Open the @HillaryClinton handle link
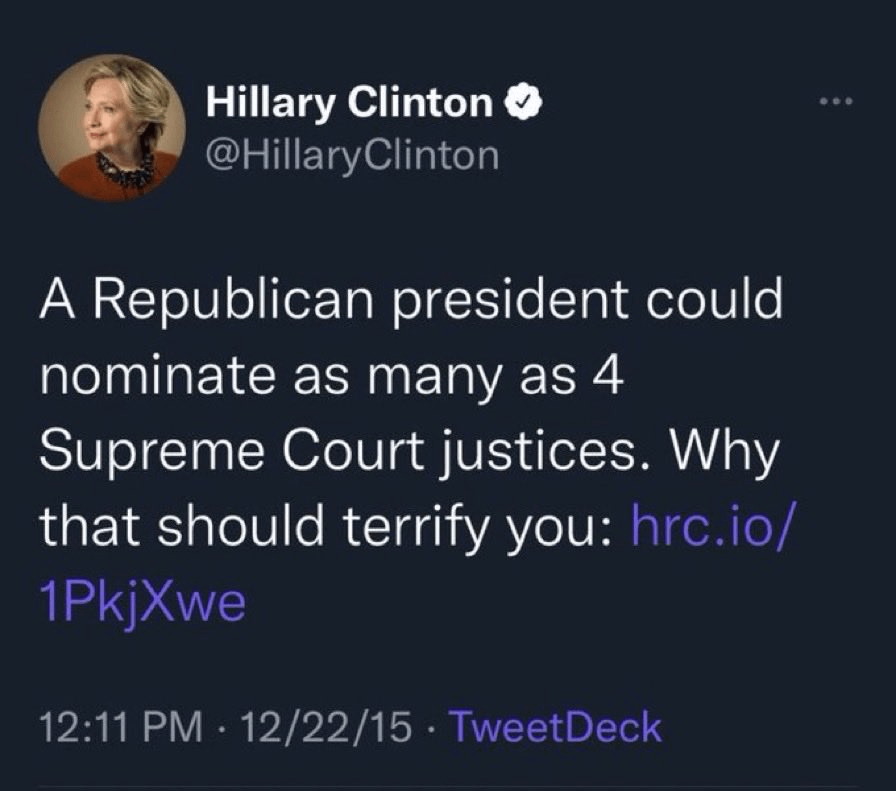896x791 pixels. [351, 155]
